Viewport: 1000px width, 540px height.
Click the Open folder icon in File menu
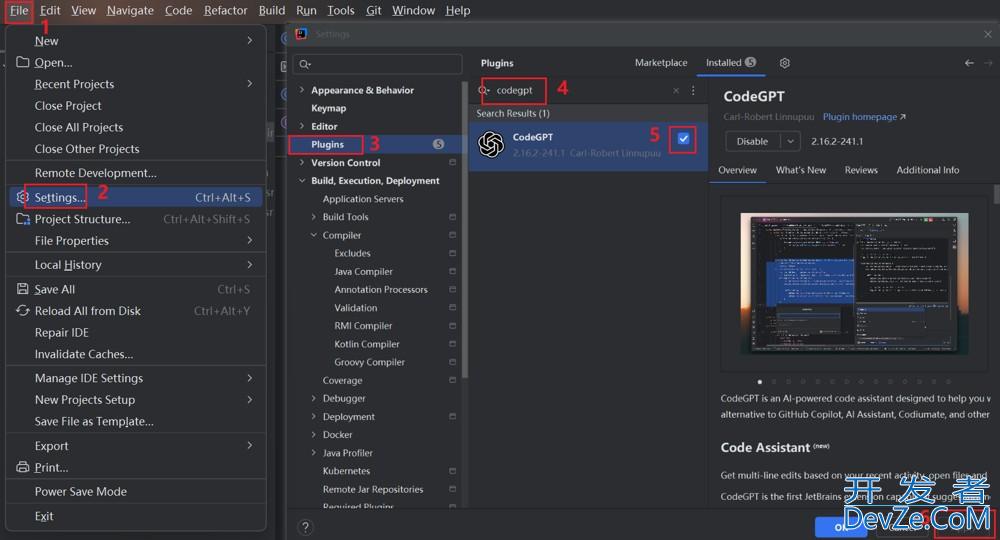(x=23, y=62)
